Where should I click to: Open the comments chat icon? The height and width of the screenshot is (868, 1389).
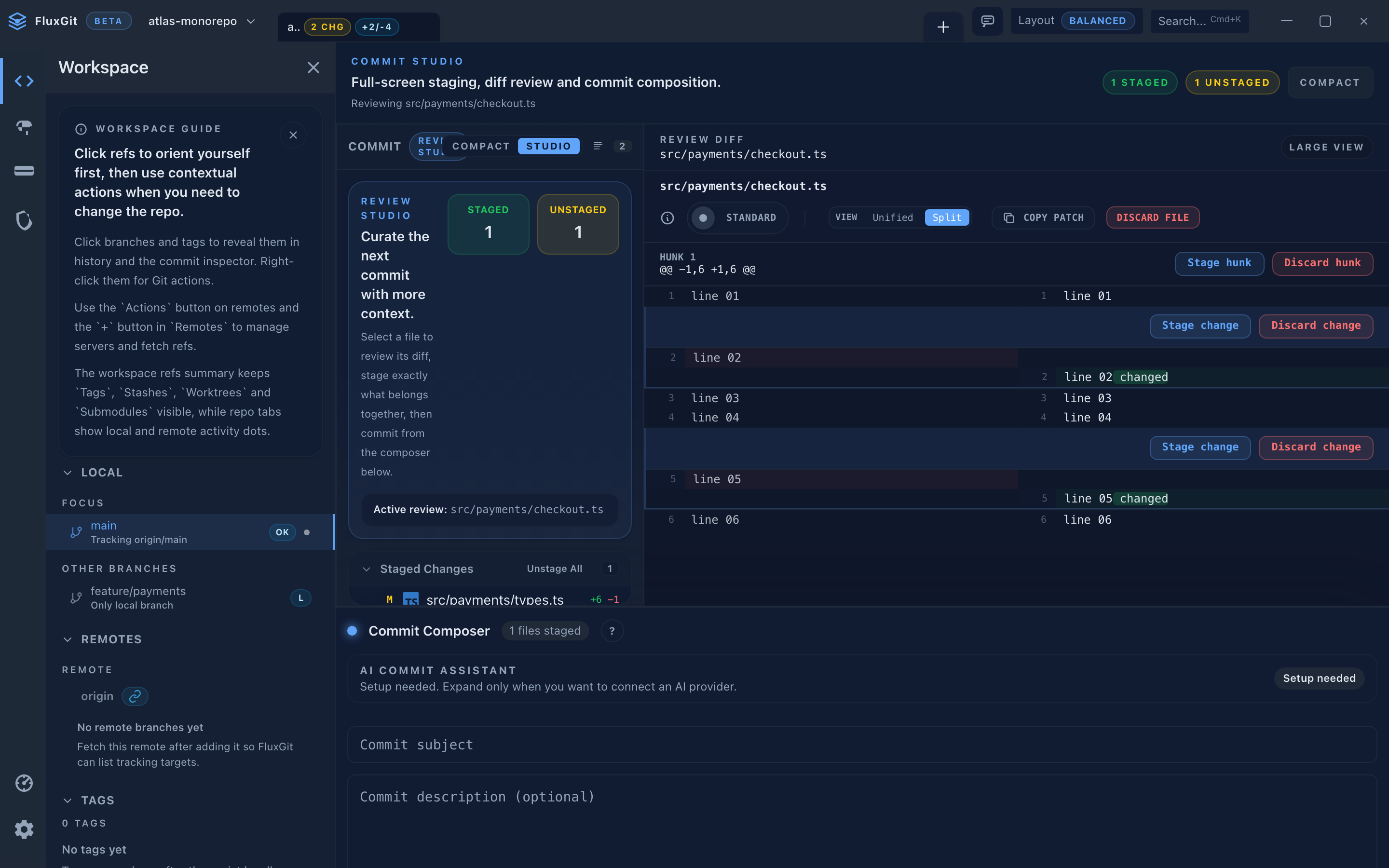[987, 21]
